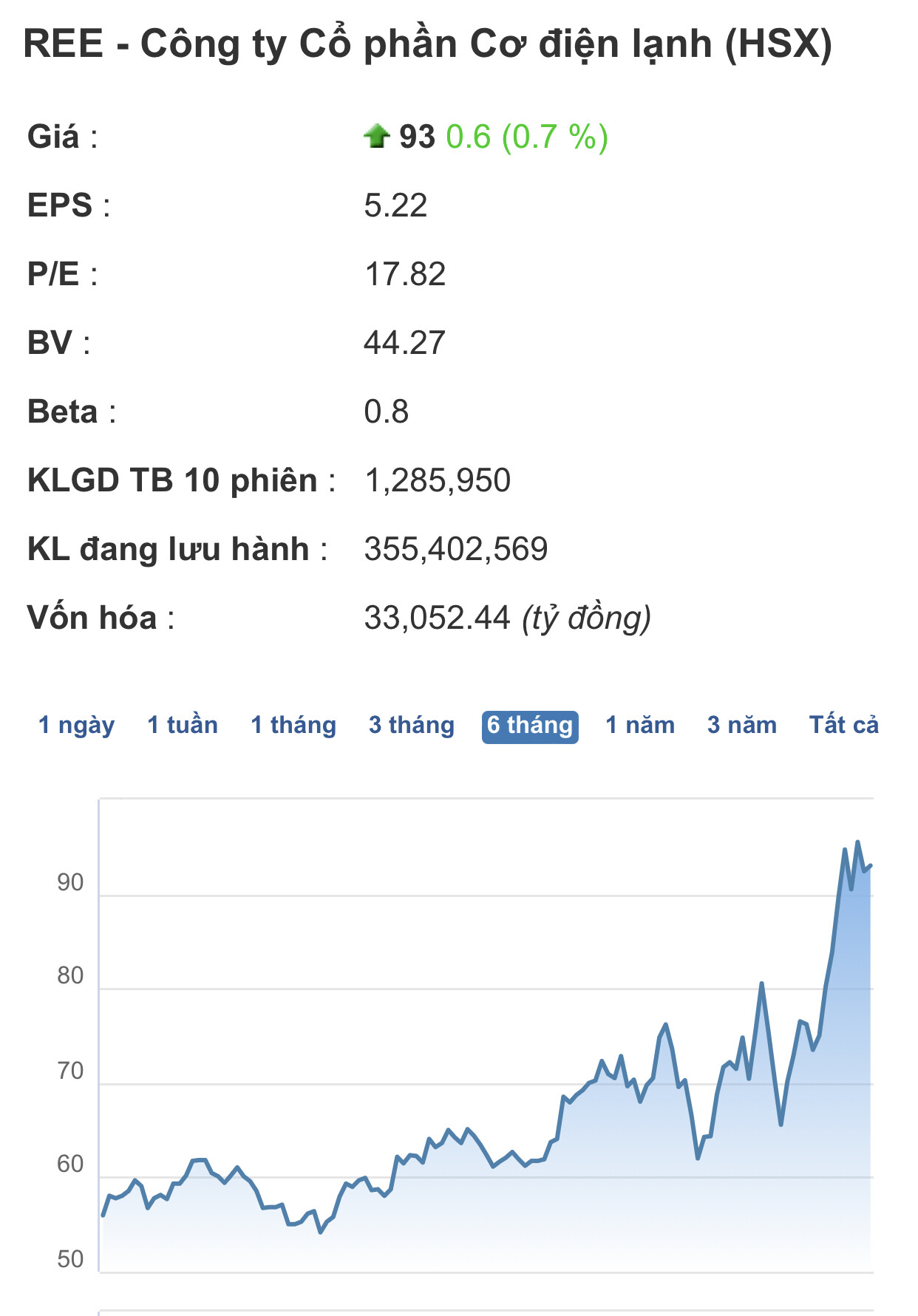Switch chart to 1 năm view
Viewport: 918px width, 1316px height.
(x=640, y=725)
